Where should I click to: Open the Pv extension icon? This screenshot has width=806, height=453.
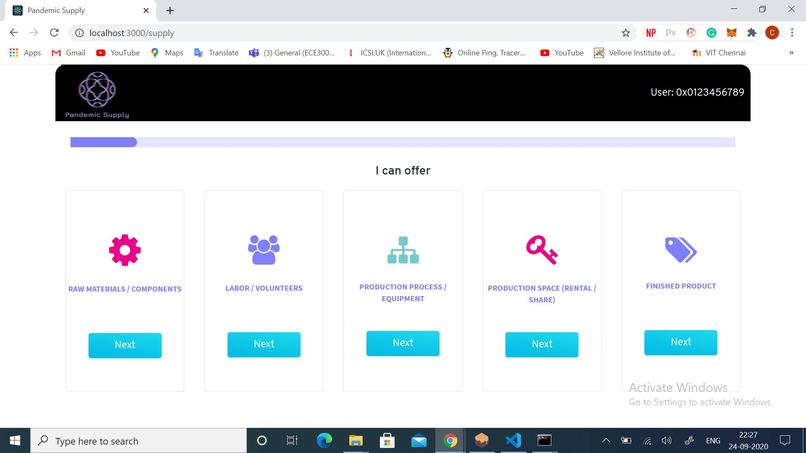(x=671, y=33)
